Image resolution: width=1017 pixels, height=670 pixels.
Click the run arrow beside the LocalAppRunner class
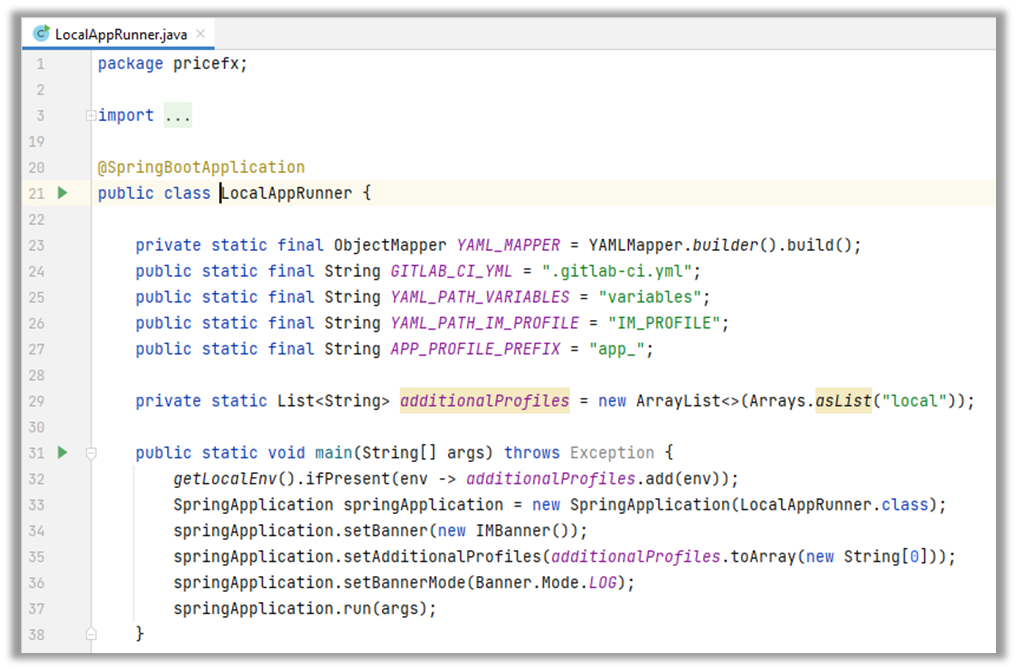pos(62,193)
